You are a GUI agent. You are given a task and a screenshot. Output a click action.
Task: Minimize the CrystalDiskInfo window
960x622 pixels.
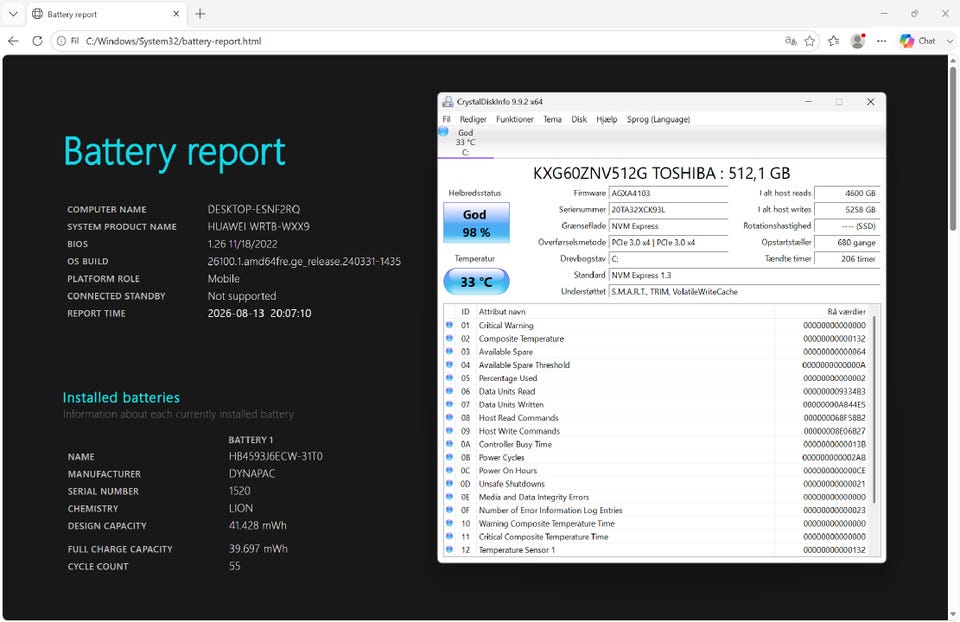coord(808,102)
